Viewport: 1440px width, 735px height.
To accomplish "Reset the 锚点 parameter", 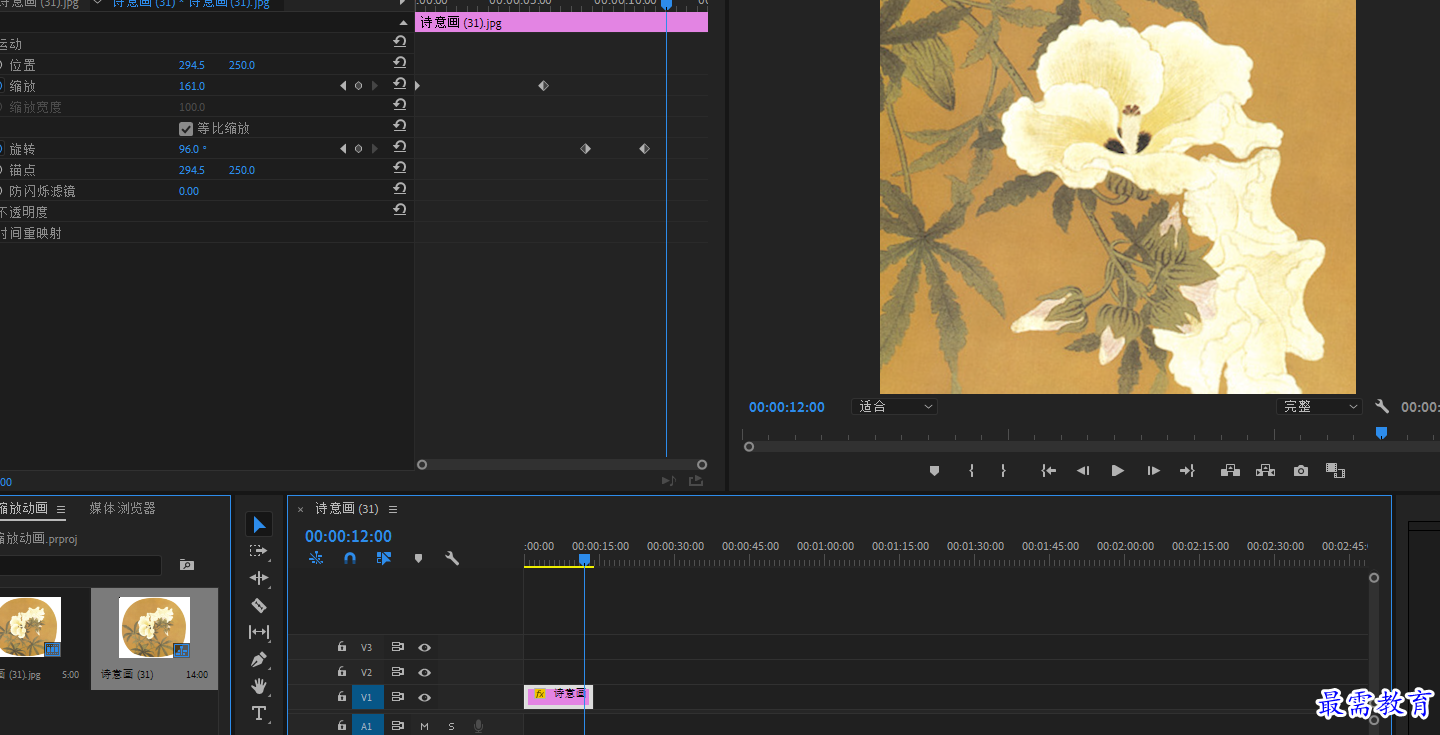I will pos(400,170).
